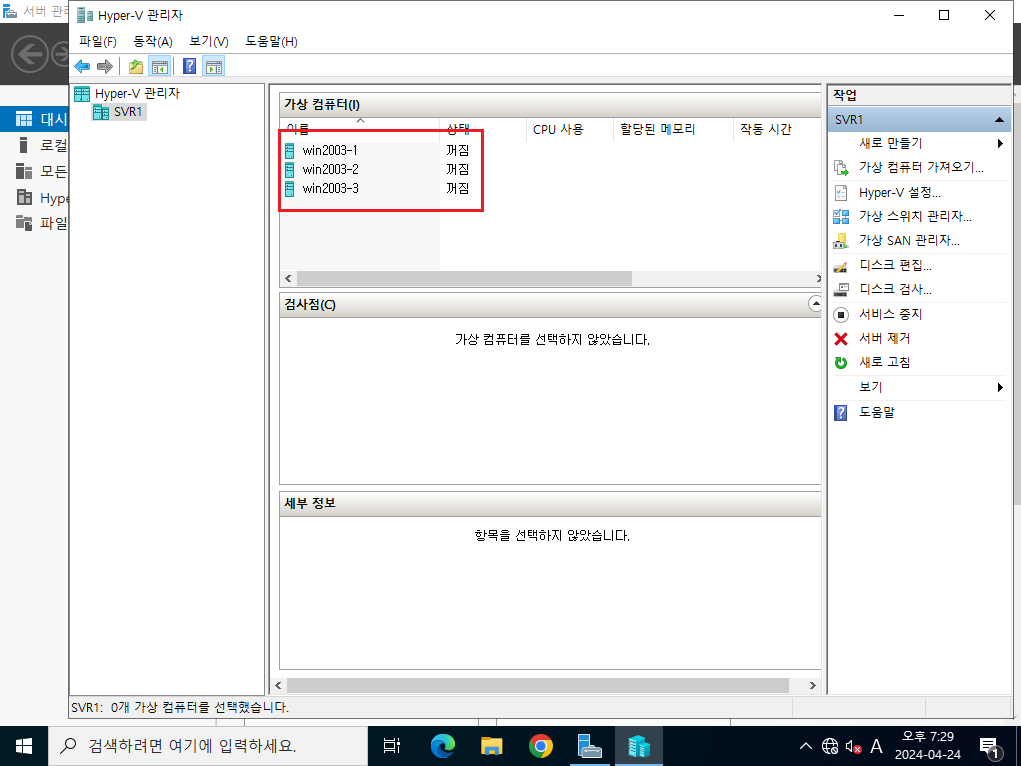
Task: Click 도움말 in actions pane
Action: coord(876,412)
